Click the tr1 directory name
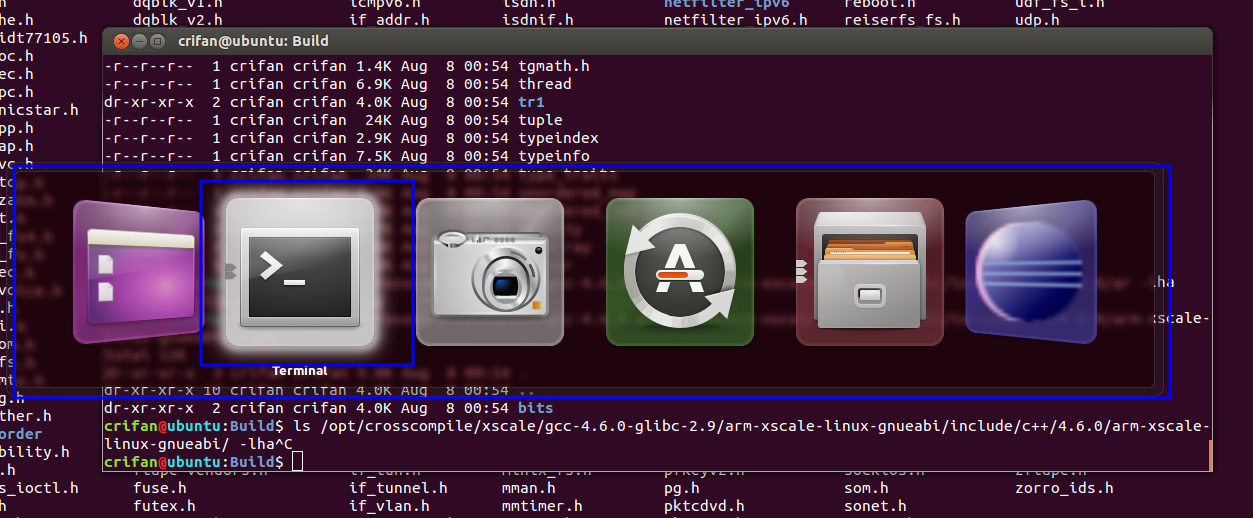Viewport: 1253px width, 518px height. click(531, 102)
